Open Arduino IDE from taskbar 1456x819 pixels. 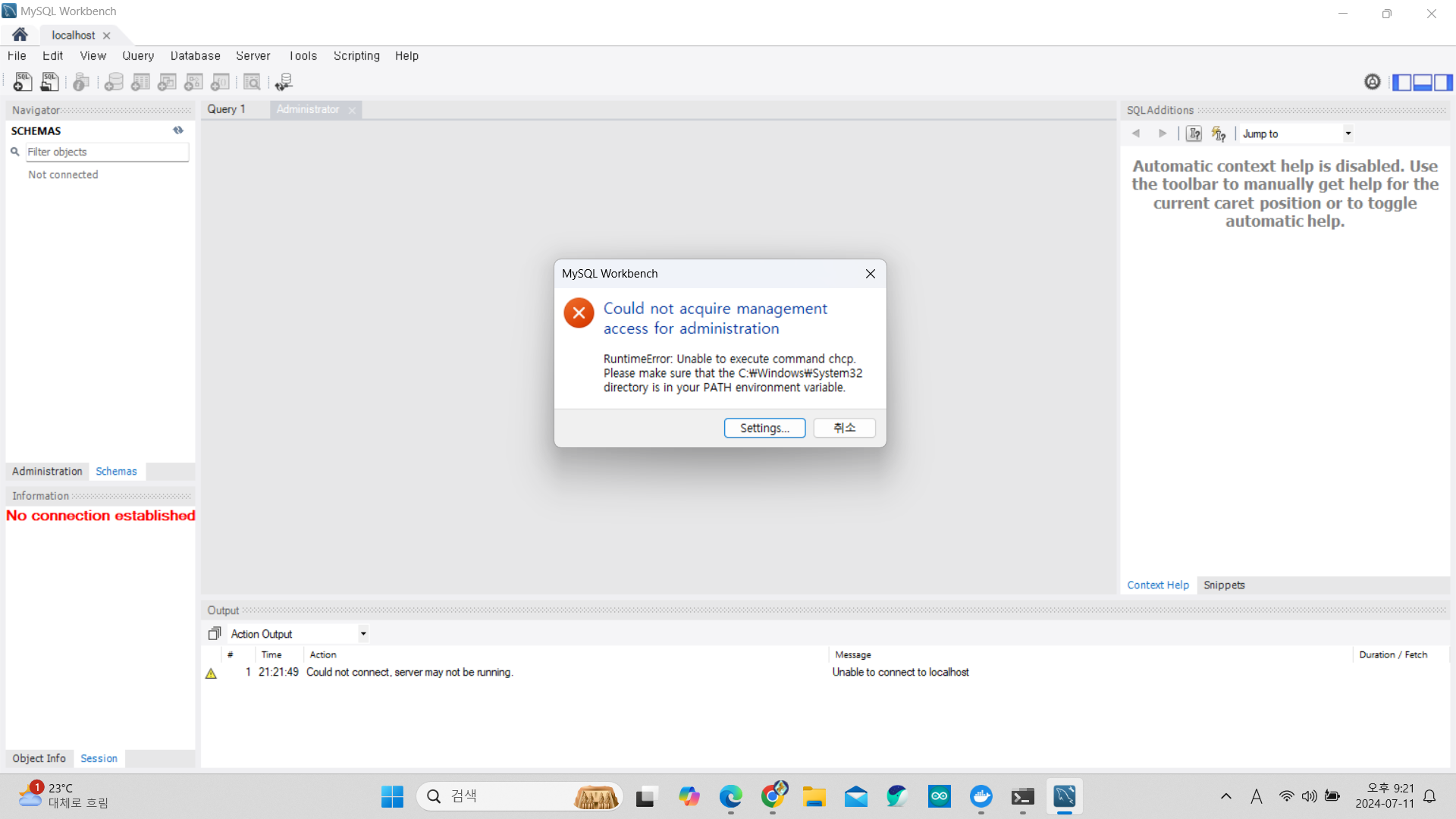point(940,796)
